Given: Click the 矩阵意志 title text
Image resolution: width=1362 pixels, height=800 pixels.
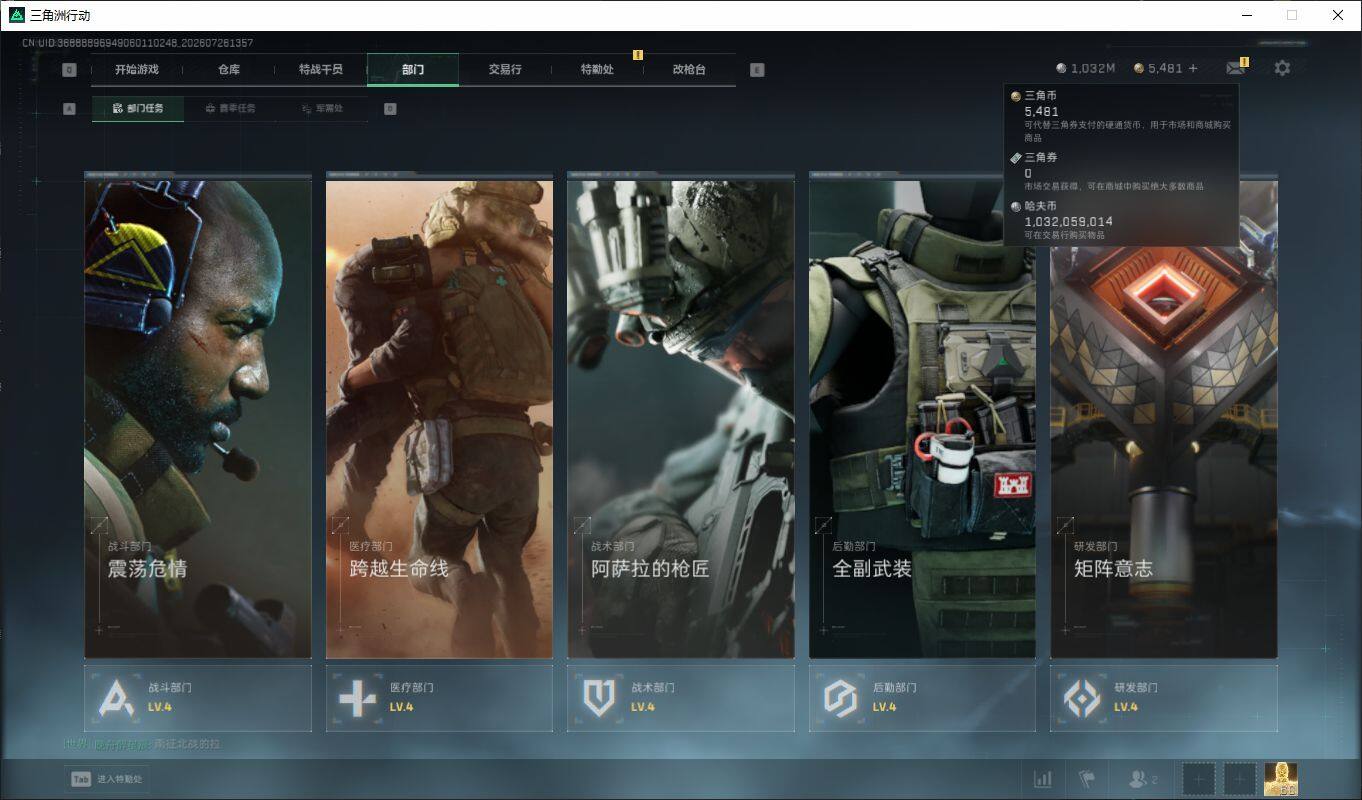Looking at the screenshot, I should [x=1113, y=569].
